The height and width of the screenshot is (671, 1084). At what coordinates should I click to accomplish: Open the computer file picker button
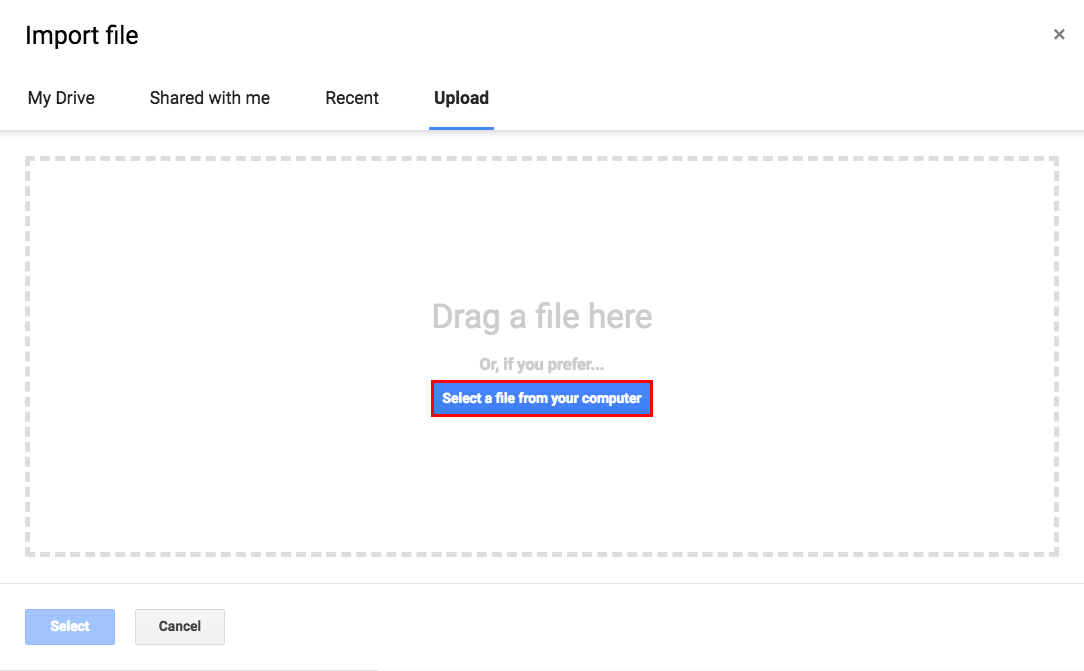(542, 398)
